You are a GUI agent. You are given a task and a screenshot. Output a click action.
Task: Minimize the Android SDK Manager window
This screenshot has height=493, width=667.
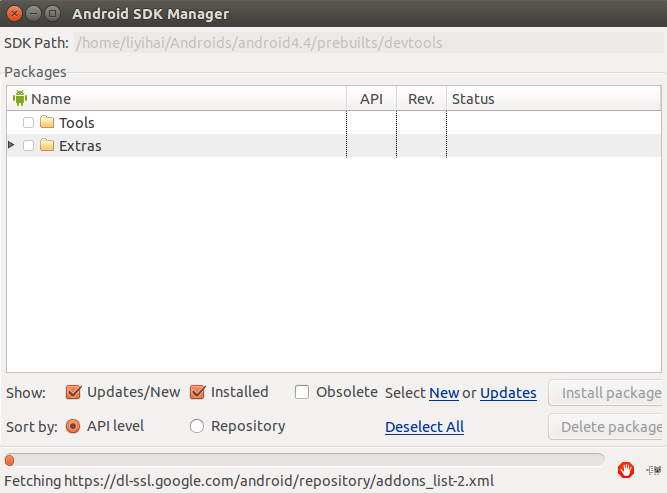click(x=33, y=14)
